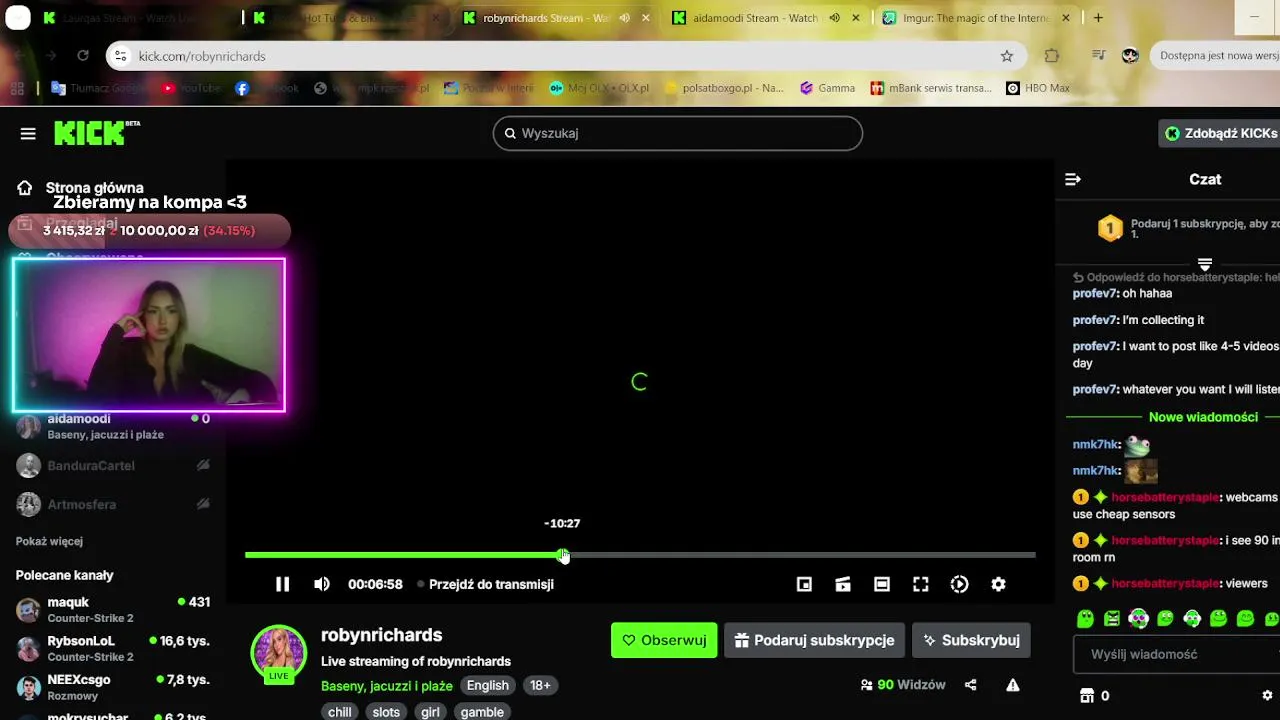This screenshot has width=1280, height=720.
Task: Open chat leaderboard rank 1 badge
Action: pyautogui.click(x=1110, y=229)
